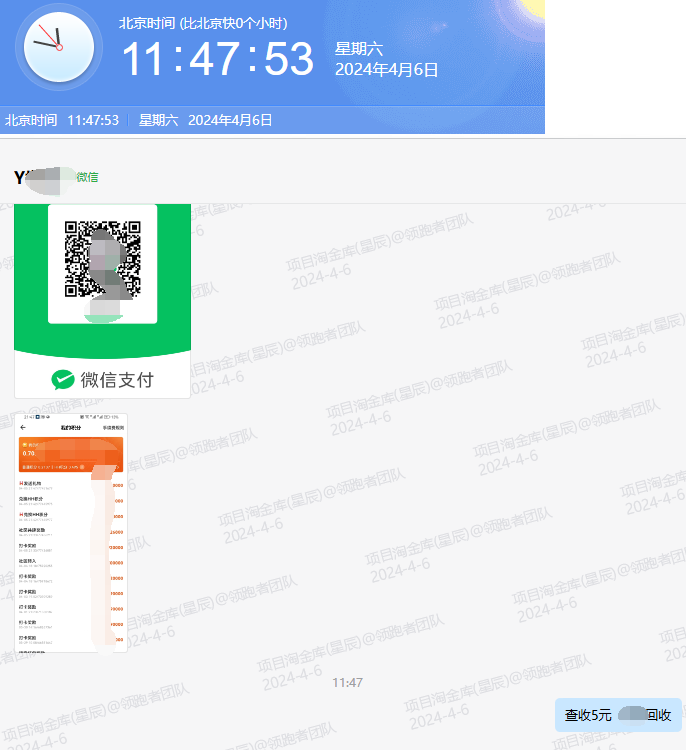Click the large 11:47:53 digital time

tap(218, 58)
